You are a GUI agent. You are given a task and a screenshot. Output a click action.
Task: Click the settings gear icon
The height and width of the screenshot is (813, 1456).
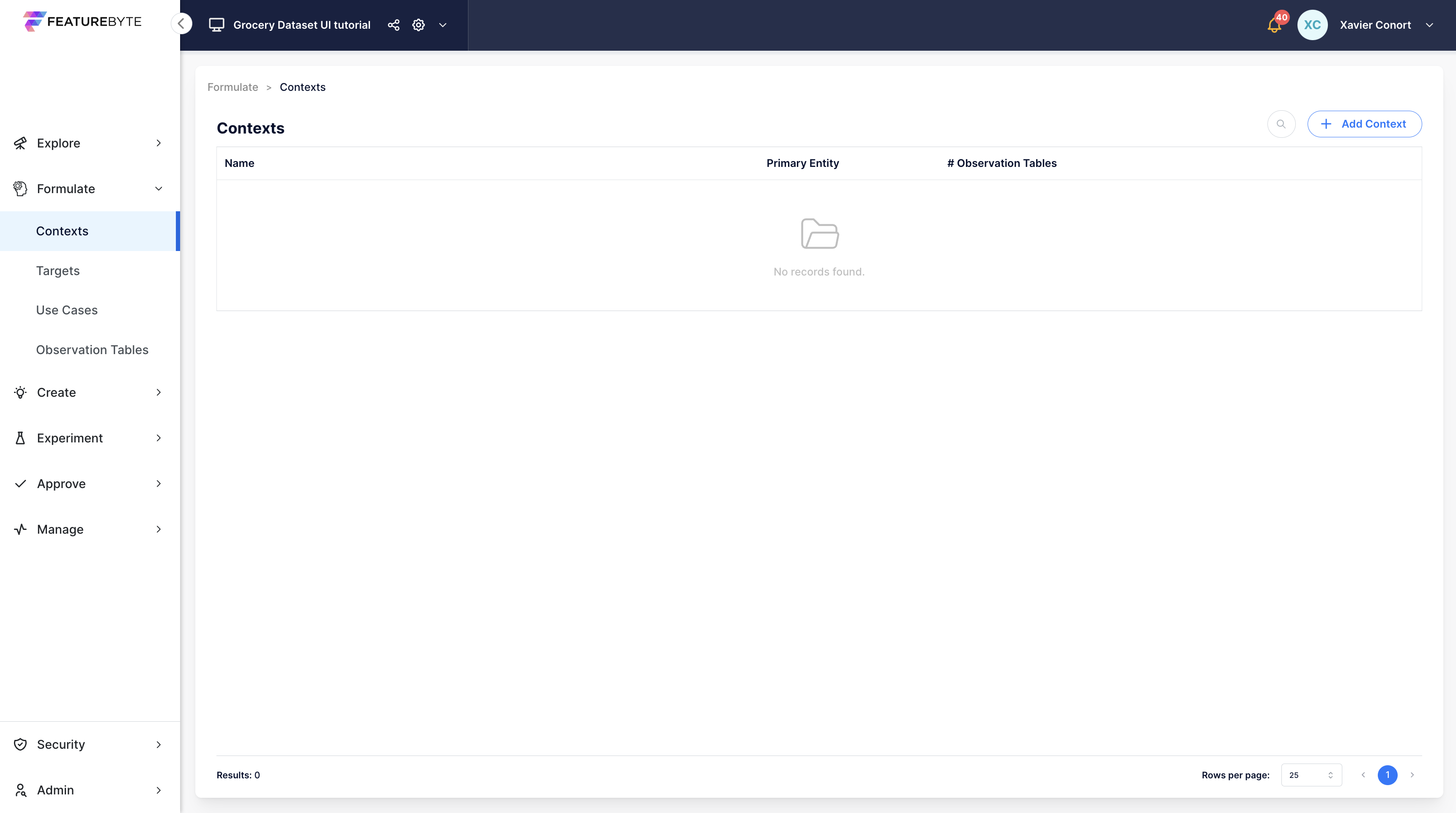pos(418,25)
